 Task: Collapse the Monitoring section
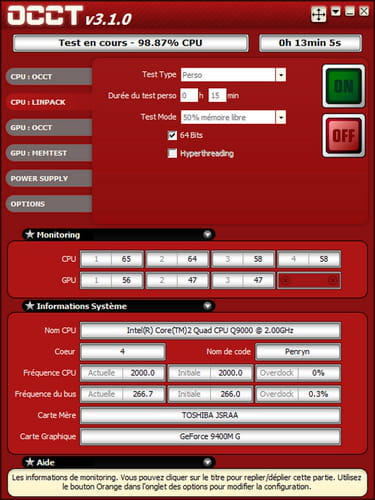point(207,235)
